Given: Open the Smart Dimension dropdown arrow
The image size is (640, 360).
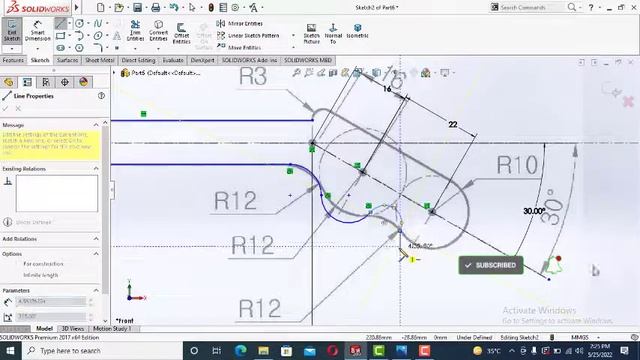Looking at the screenshot, I should 38,49.
